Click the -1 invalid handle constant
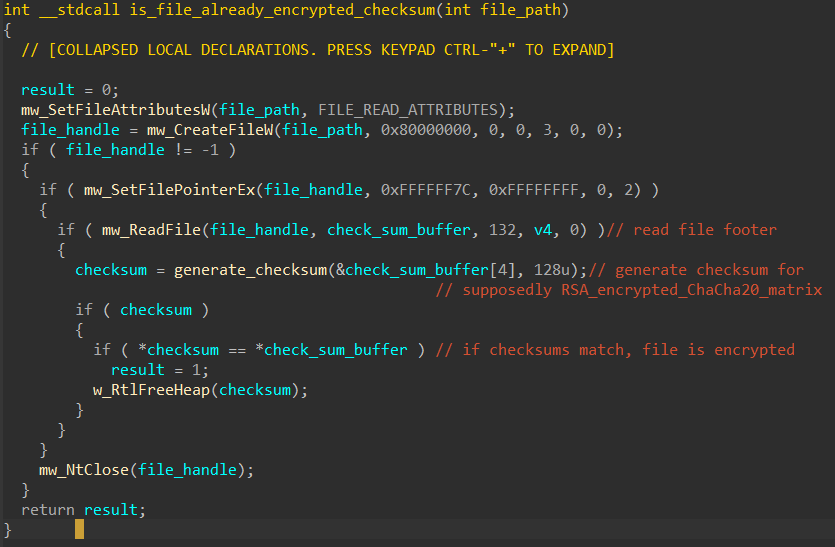Image resolution: width=835 pixels, height=547 pixels. click(x=210, y=150)
